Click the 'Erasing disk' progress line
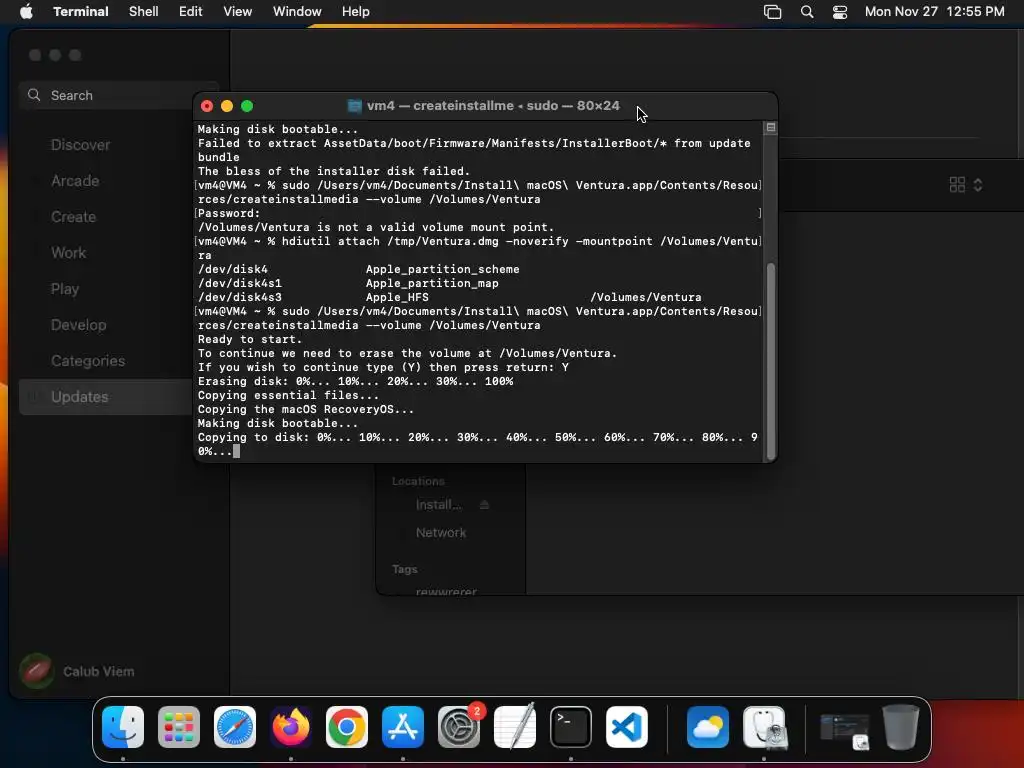The height and width of the screenshot is (768, 1024). (x=355, y=381)
